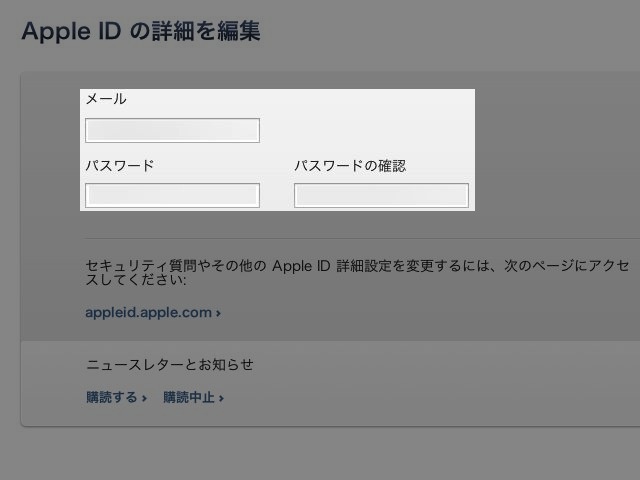Click the Apple ID の詳細を編集 page heading
The height and width of the screenshot is (480, 640).
point(141,31)
